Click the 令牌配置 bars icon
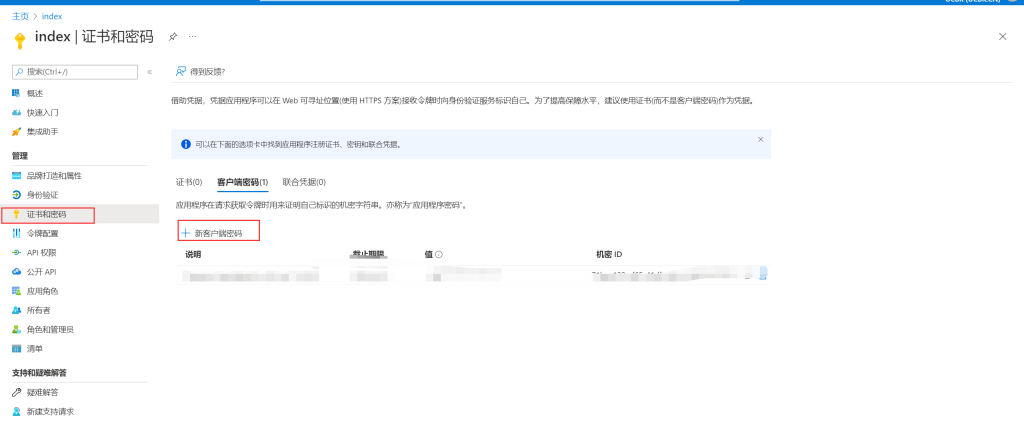 16,233
